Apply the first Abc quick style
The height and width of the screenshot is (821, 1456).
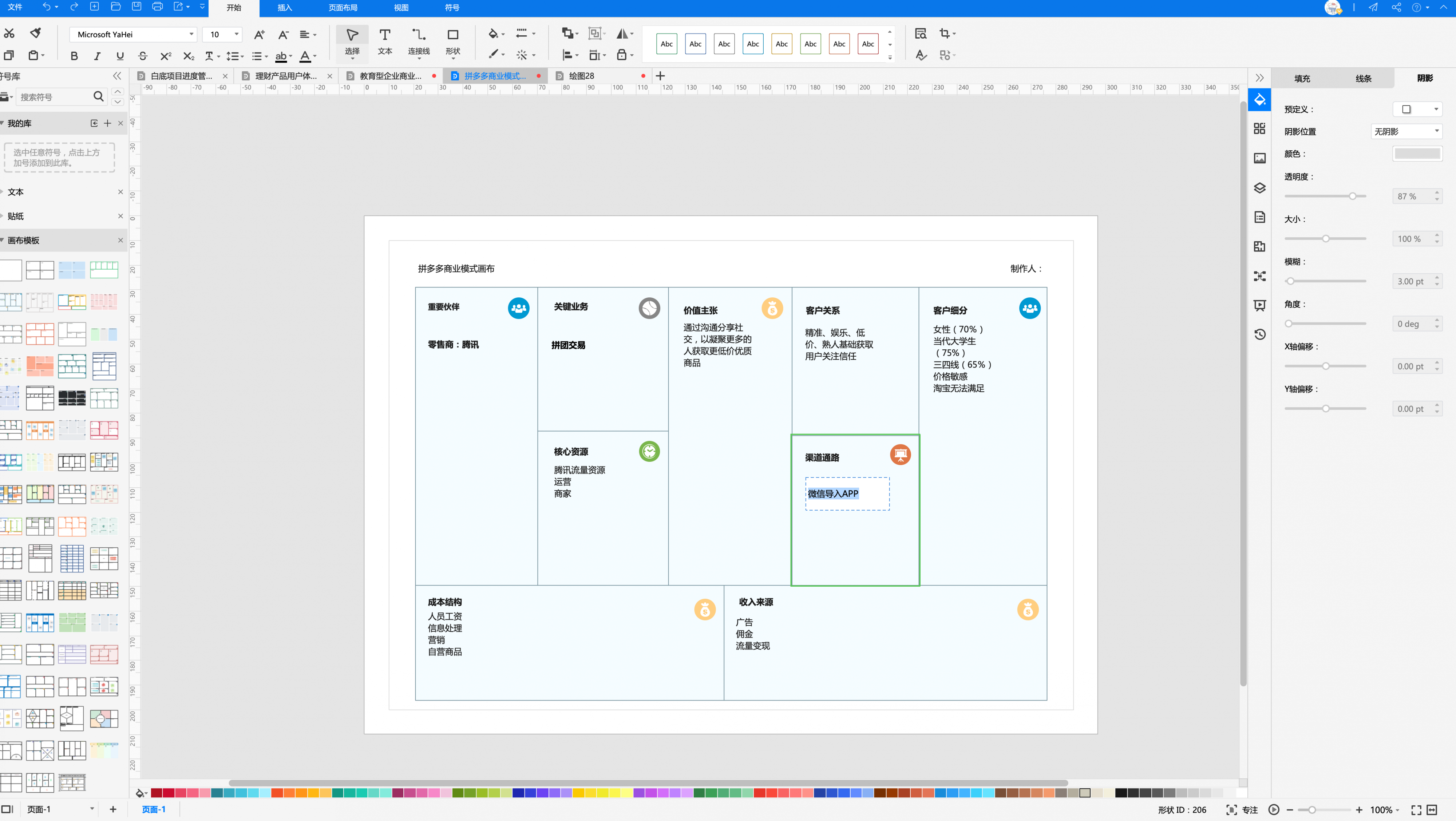666,44
